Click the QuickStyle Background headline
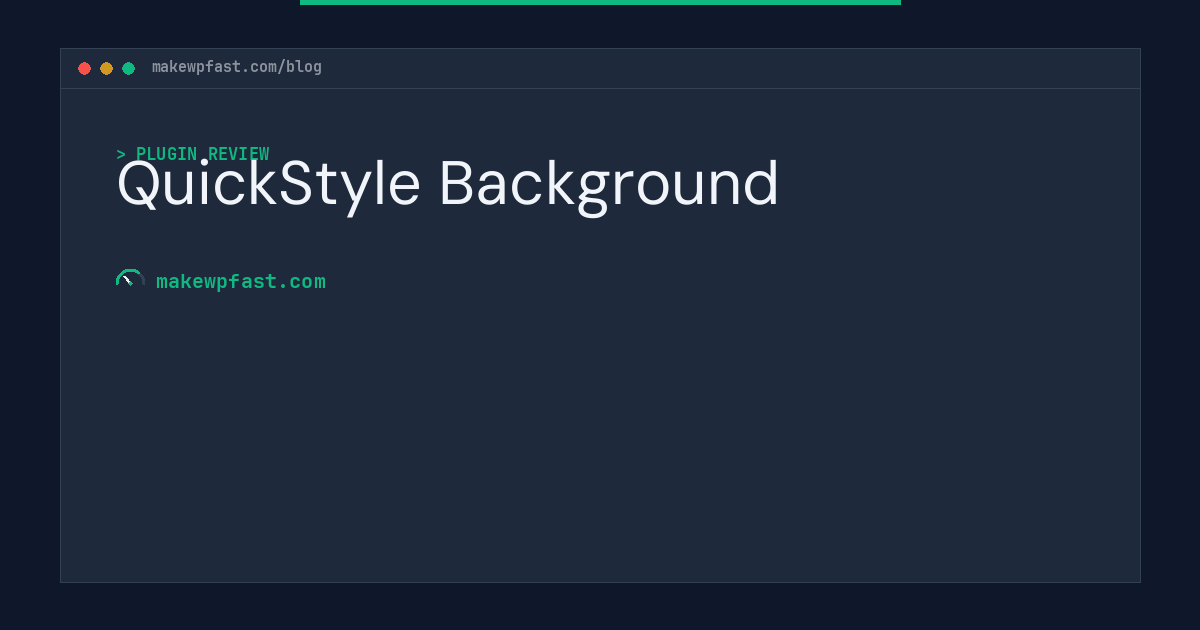The height and width of the screenshot is (630, 1200). click(x=448, y=185)
